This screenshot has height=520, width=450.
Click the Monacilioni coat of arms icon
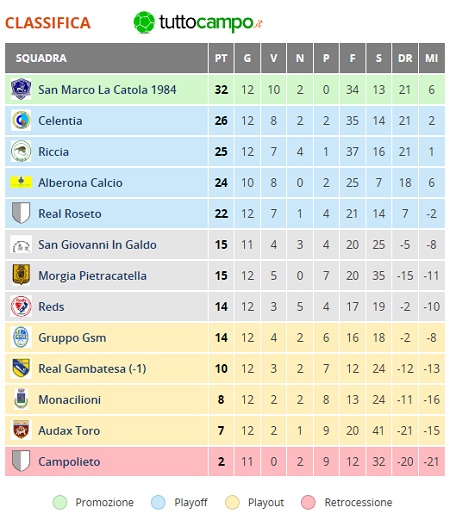pyautogui.click(x=21, y=399)
